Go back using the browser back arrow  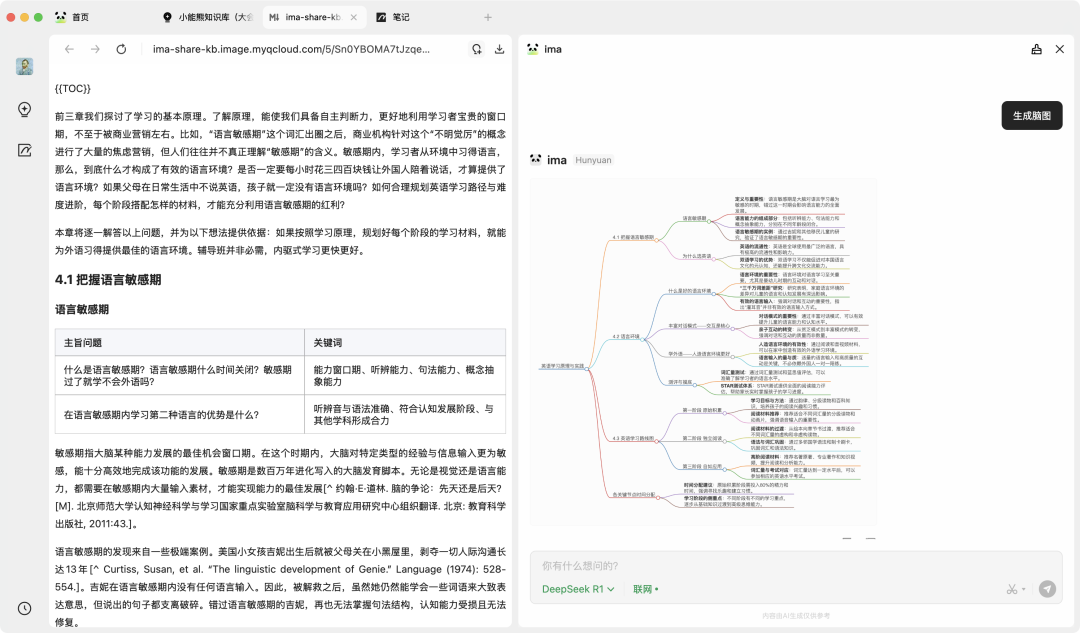pyautogui.click(x=69, y=49)
